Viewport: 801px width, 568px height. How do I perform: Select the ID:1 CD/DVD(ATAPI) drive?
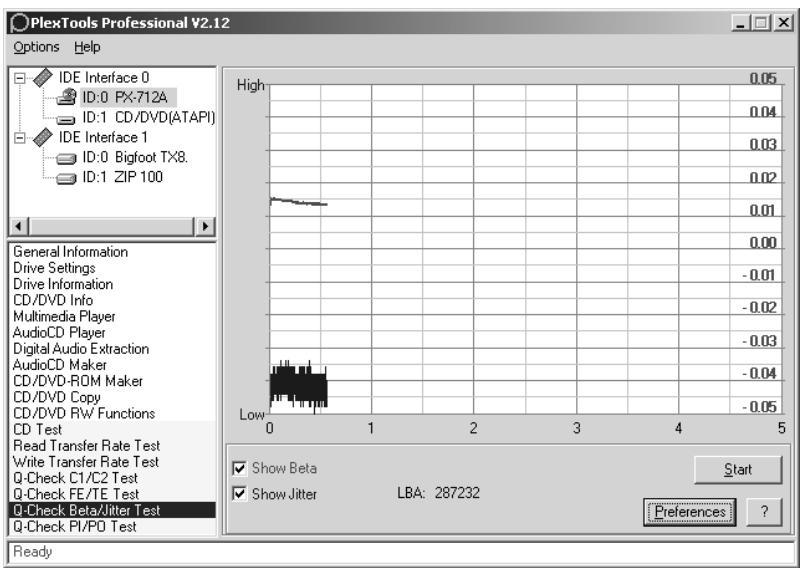149,117
